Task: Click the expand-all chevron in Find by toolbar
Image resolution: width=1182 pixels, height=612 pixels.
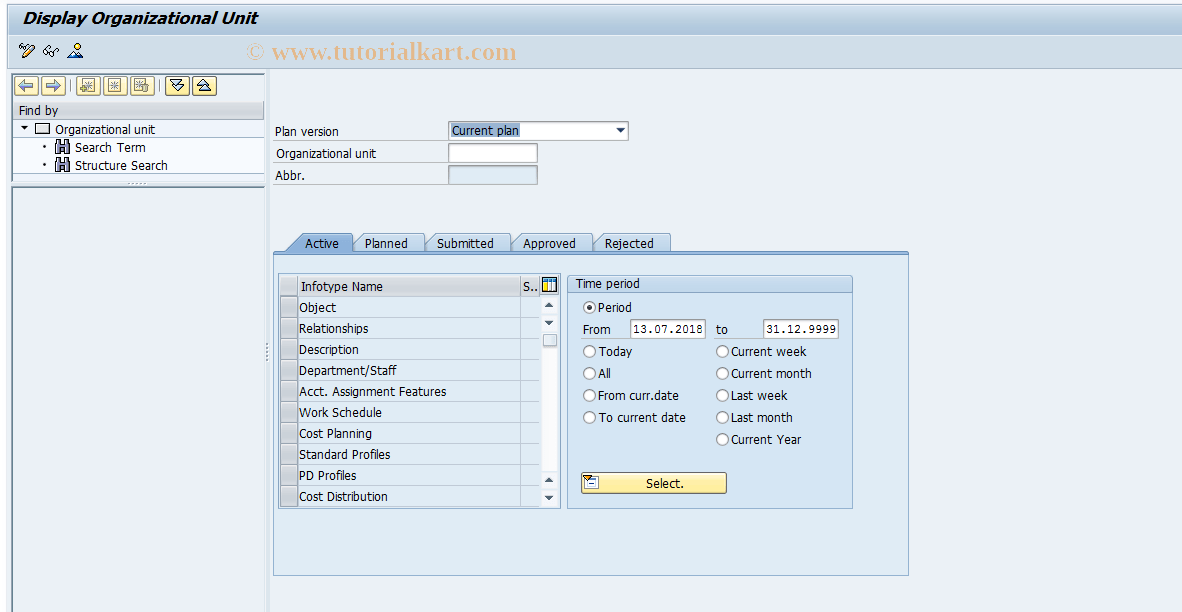Action: coord(176,85)
